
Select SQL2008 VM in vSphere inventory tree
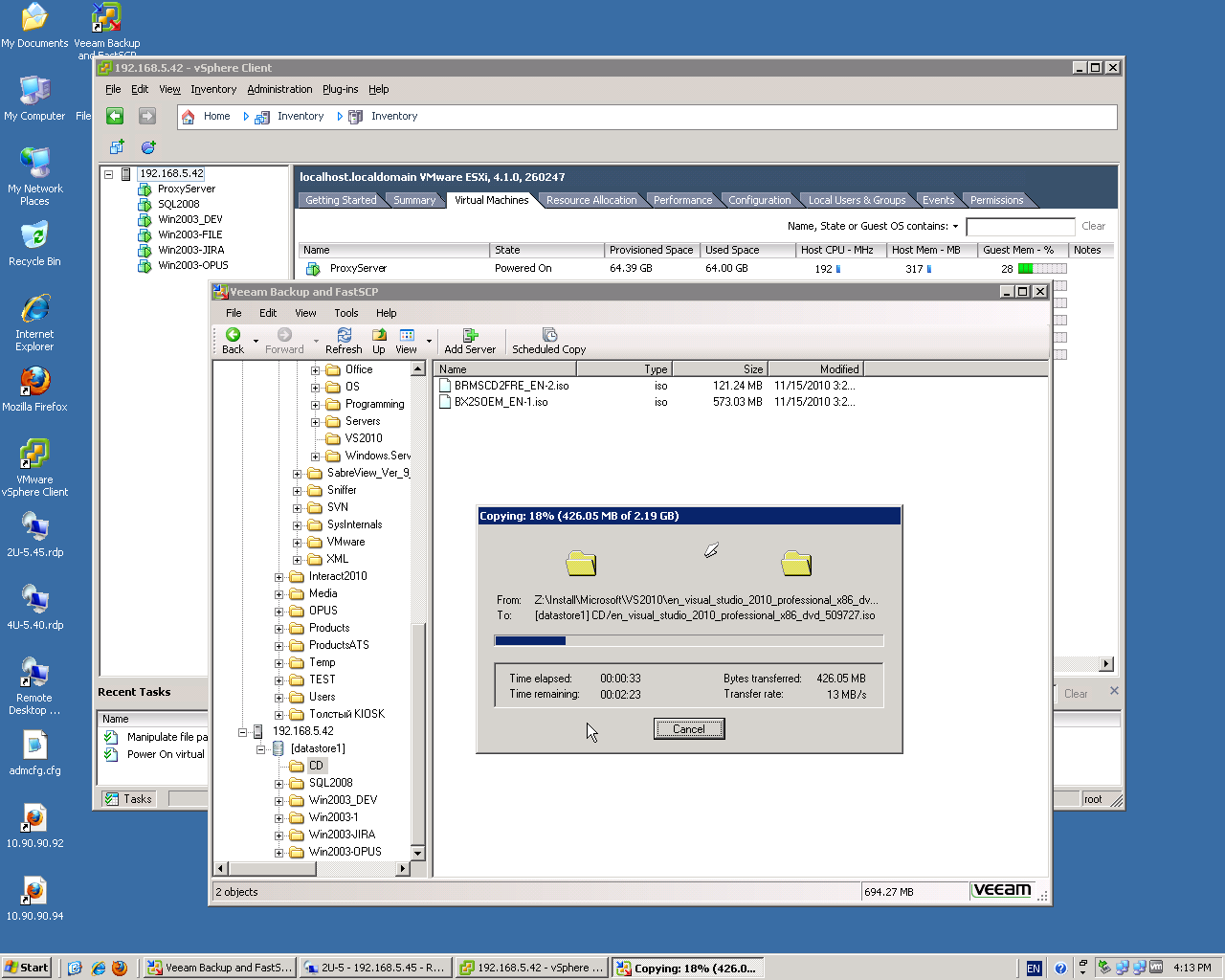click(x=179, y=204)
